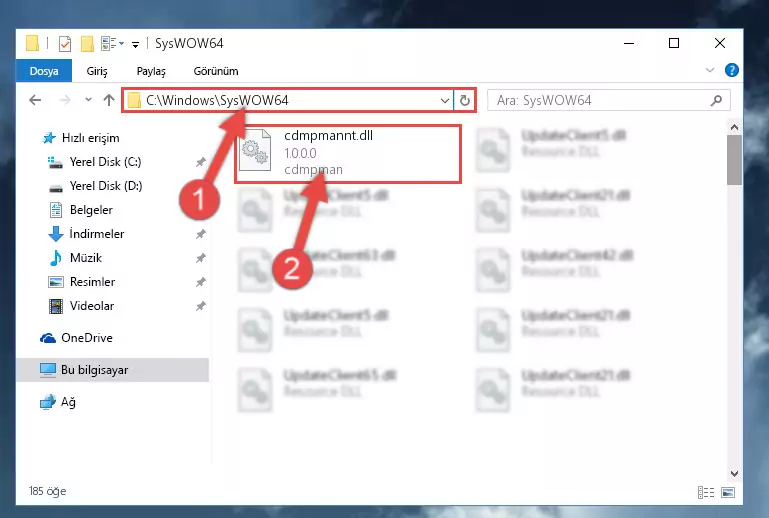Click the pin icon next to Müzik
769x518 pixels.
tap(201, 258)
